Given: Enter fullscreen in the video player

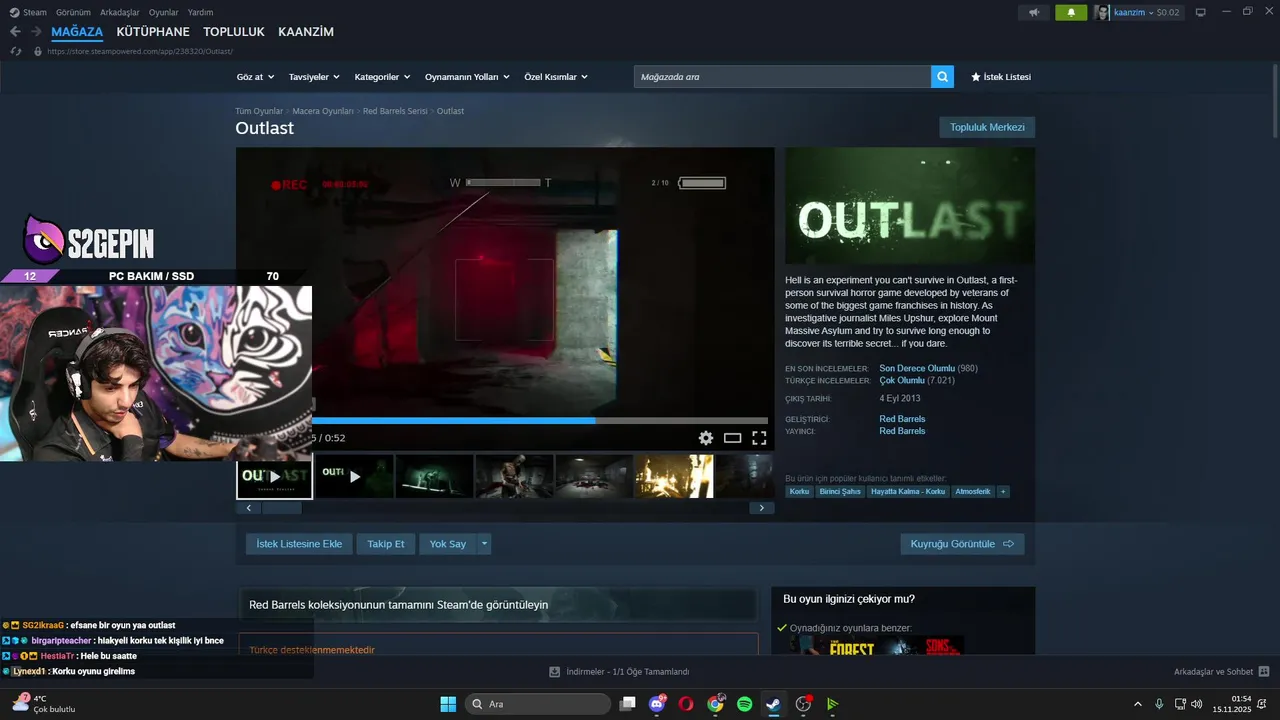Looking at the screenshot, I should click(x=759, y=438).
